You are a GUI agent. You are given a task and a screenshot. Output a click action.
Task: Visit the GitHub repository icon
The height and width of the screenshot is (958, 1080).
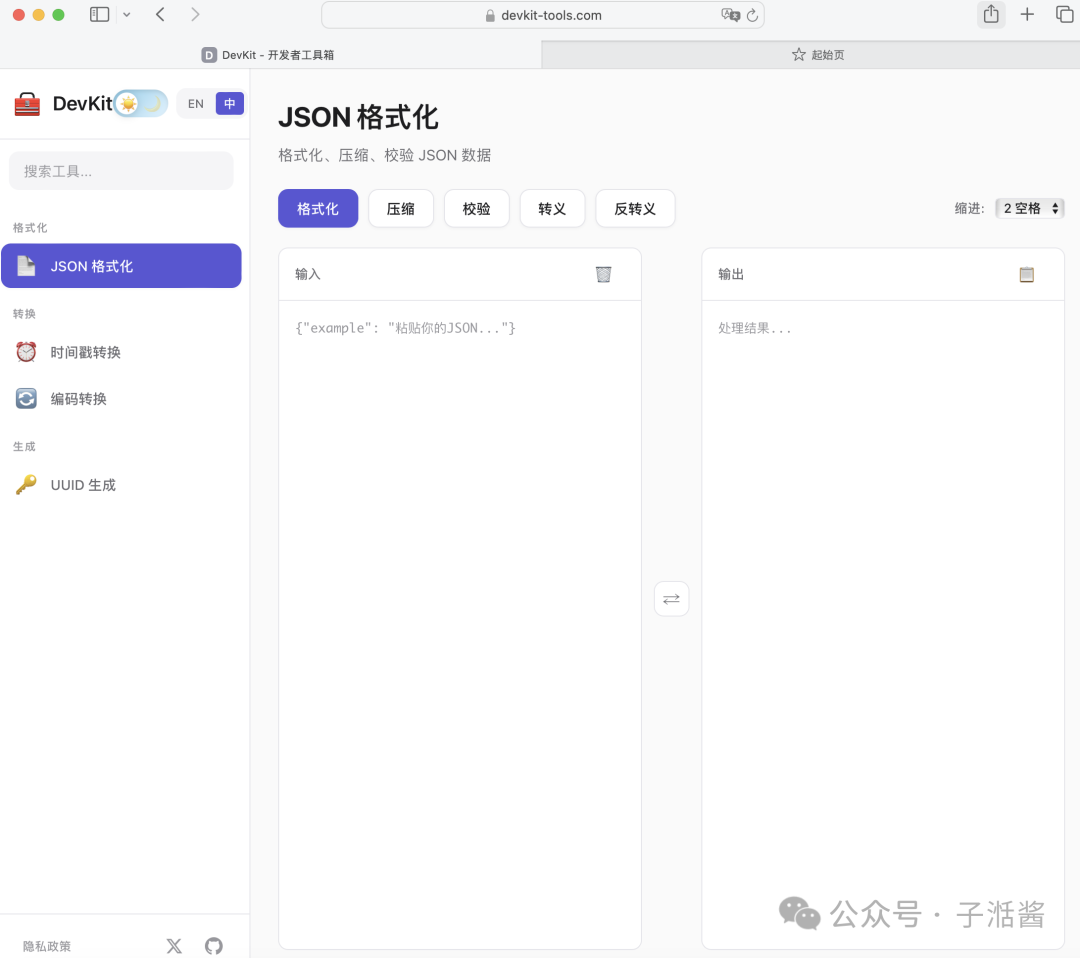click(213, 945)
